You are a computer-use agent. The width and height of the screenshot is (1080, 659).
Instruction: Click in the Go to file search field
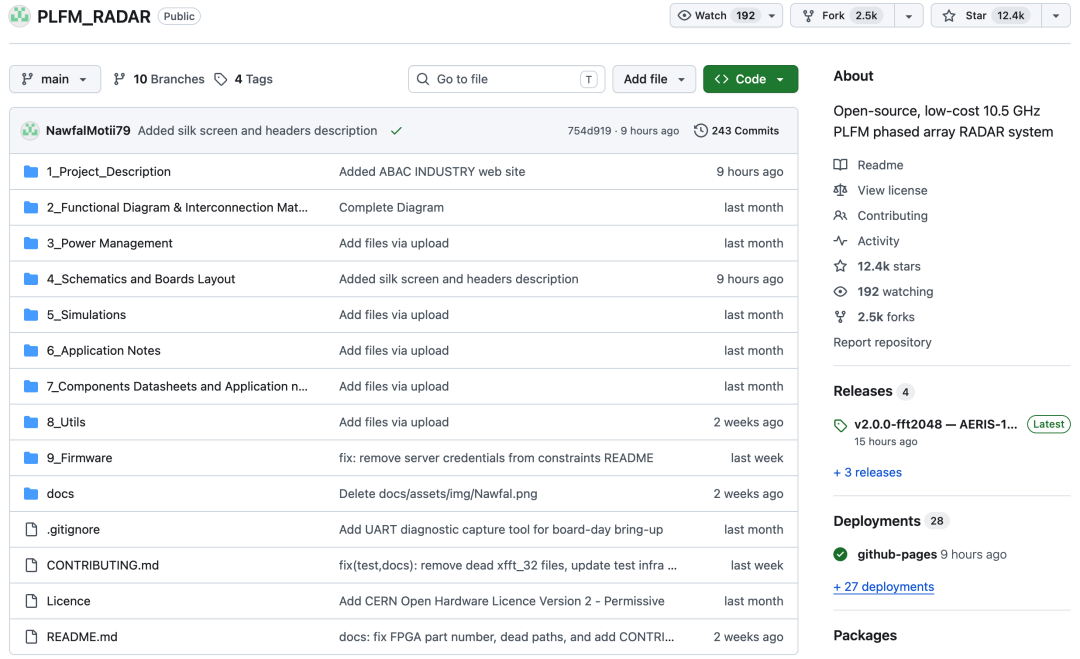506,79
